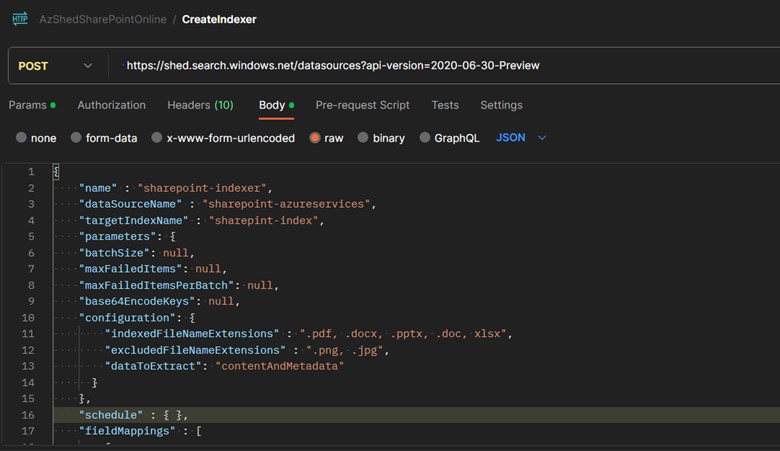Viewport: 780px width, 451px height.
Task: Click the "targetIndexName" key on line 4
Action: 133,220
